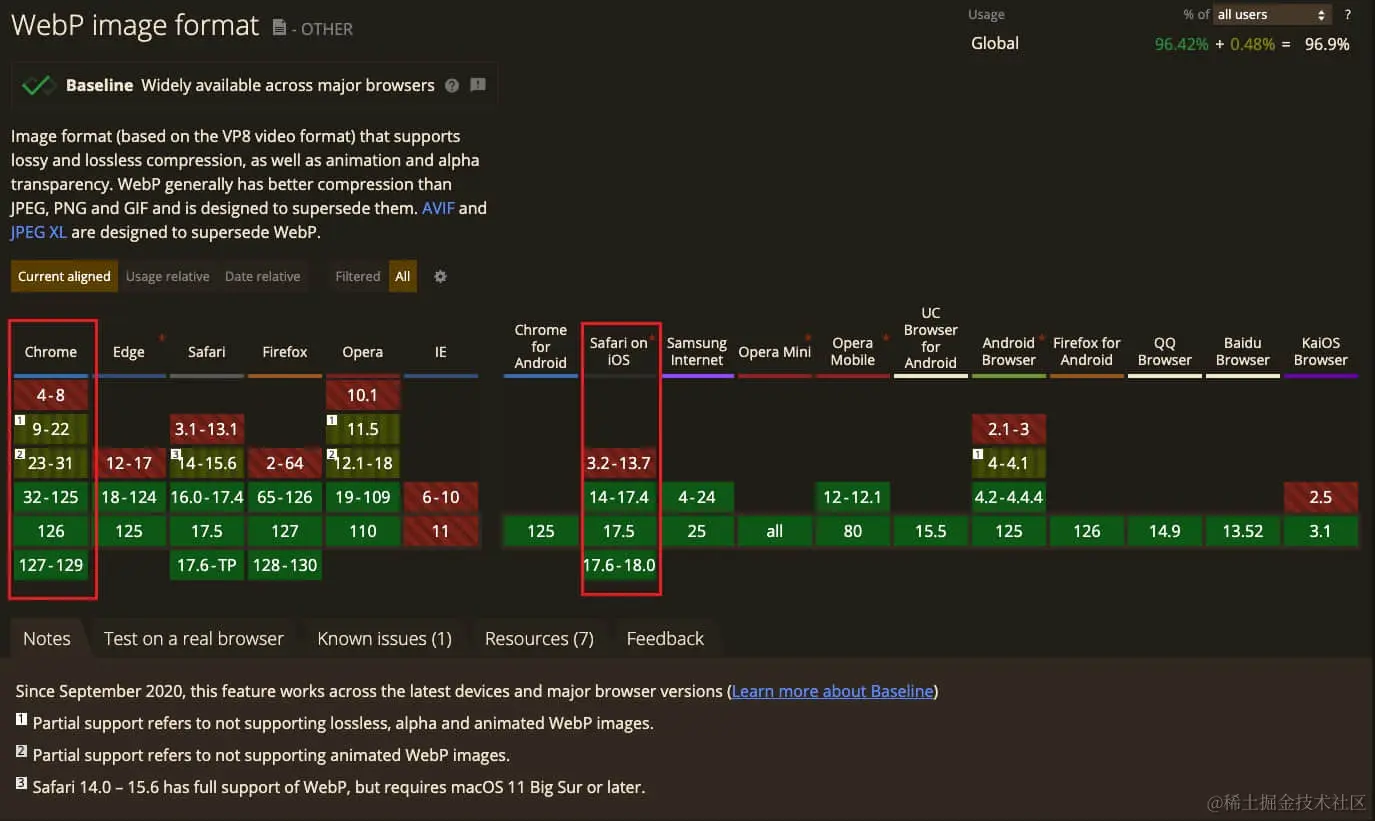Click the Opera Mobile header
Screen dimensions: 1375x821
(853, 351)
